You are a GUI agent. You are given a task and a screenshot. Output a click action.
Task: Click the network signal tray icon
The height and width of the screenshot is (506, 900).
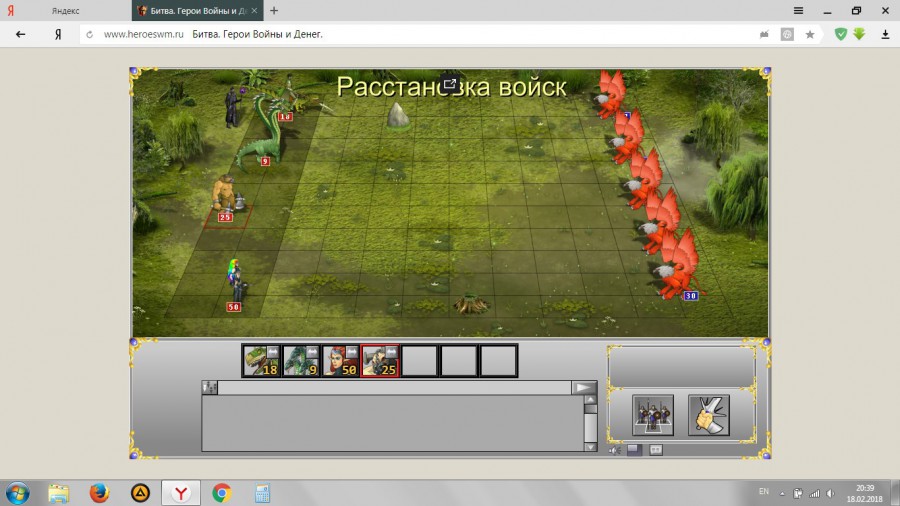click(x=814, y=493)
